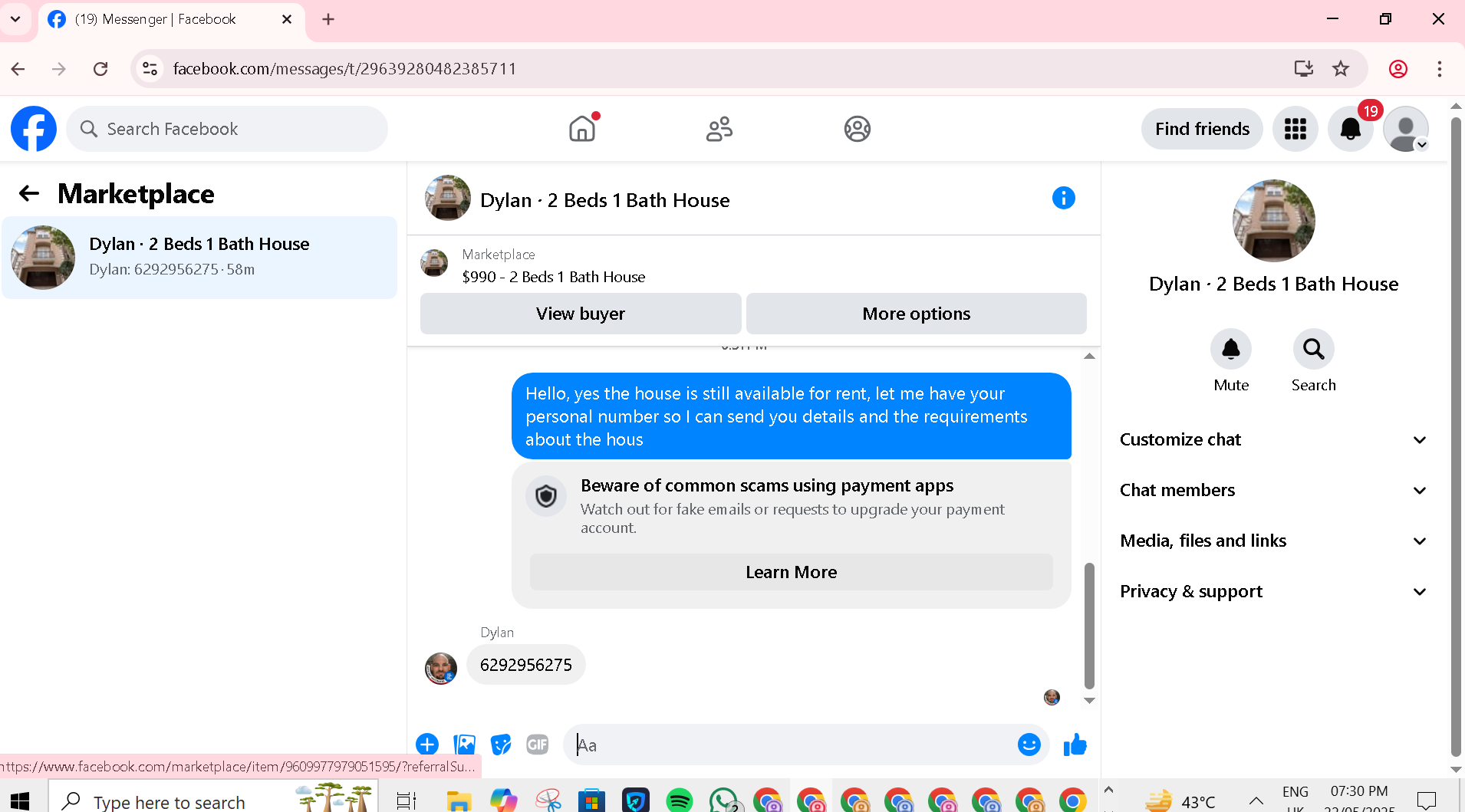The height and width of the screenshot is (812, 1465).
Task: Open Spotify from the taskbar
Action: pyautogui.click(x=679, y=801)
